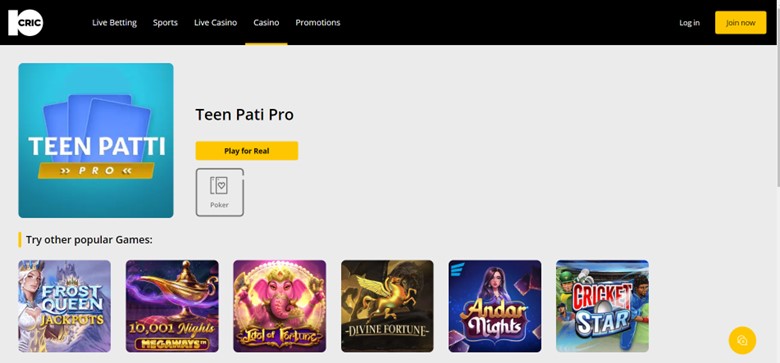Open Frost Queen Jackpots game
This screenshot has width=780, height=363.
click(x=65, y=306)
